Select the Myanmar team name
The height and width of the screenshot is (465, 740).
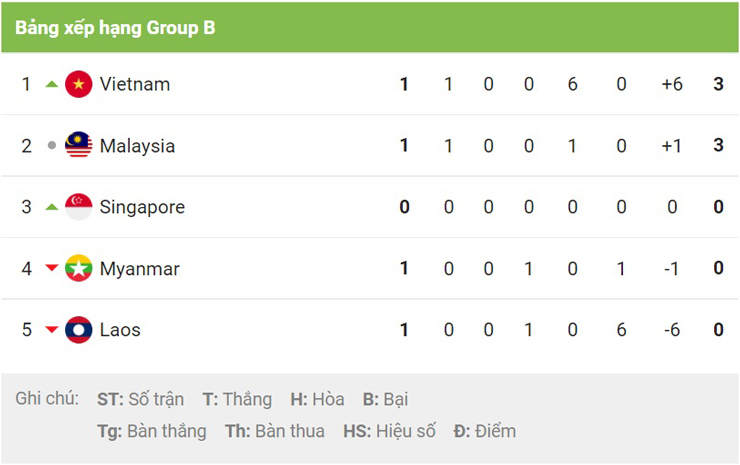(139, 269)
